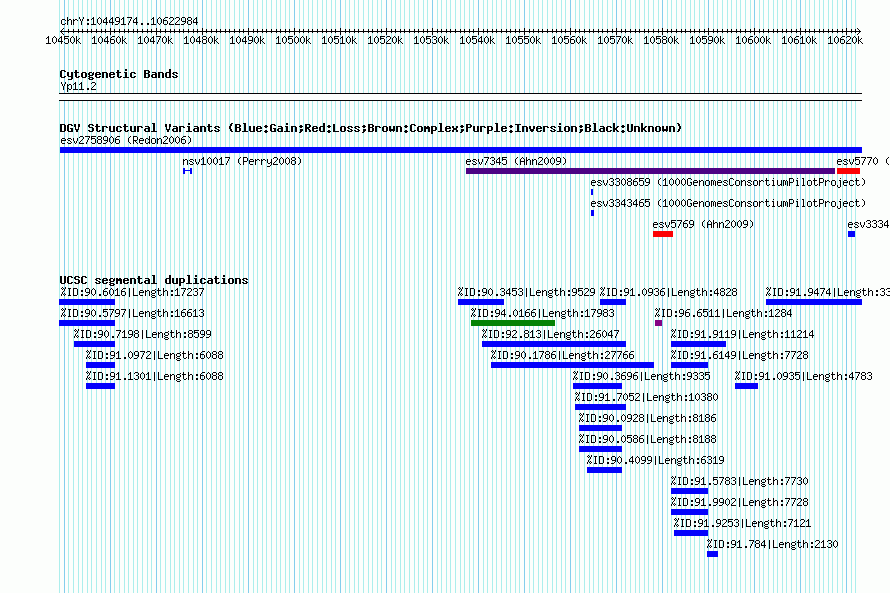
Task: Select the esv7345 (Ahn2009) label
Action: 516,161
